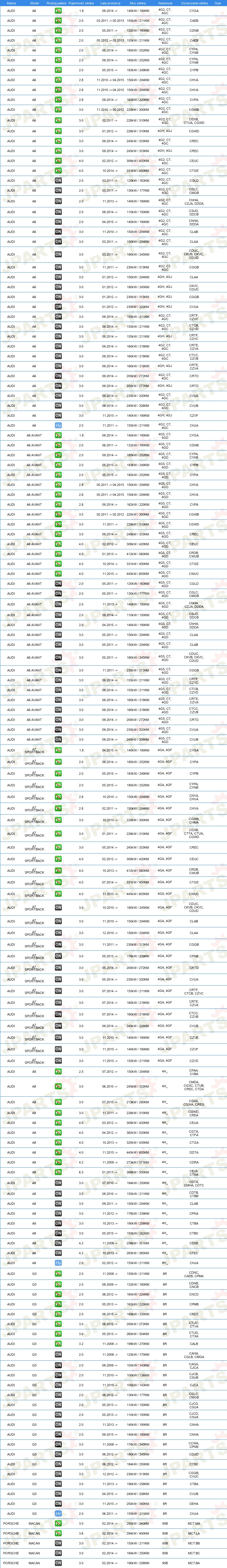Viewport: 227px width, 1568px height.
Task: Click the diesel ON icon in Macan MCT.BA row
Action: pyautogui.click(x=58, y=1562)
